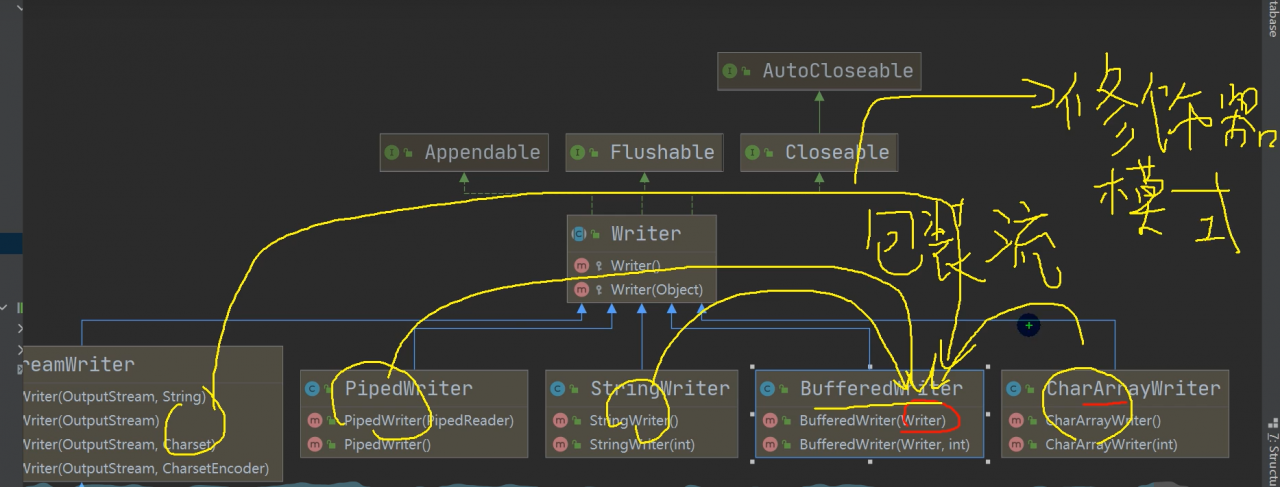
Task: Click the BufferedWriter class icon
Action: click(x=767, y=388)
